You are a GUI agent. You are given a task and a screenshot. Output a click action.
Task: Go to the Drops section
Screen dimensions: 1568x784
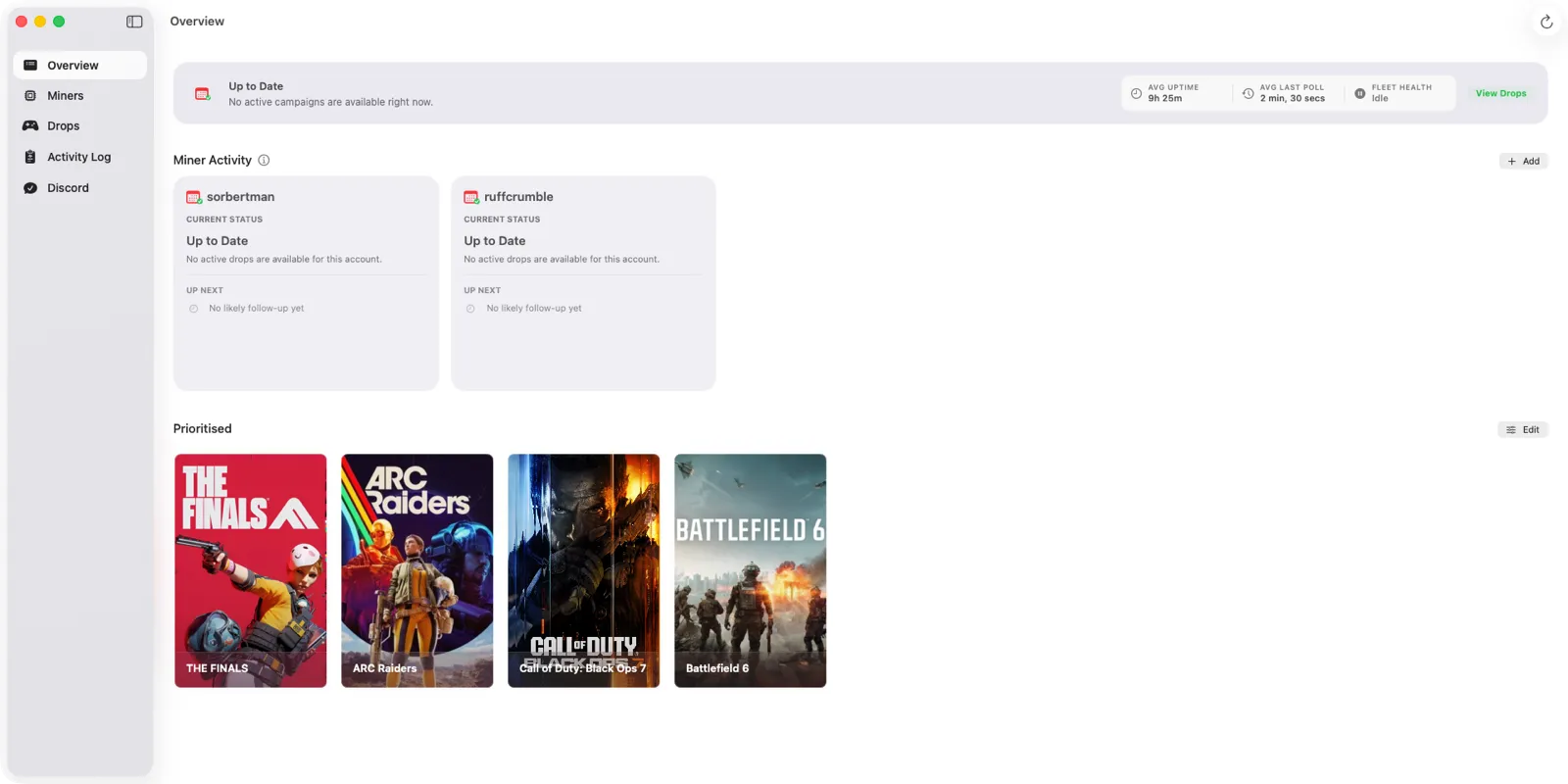80,126
